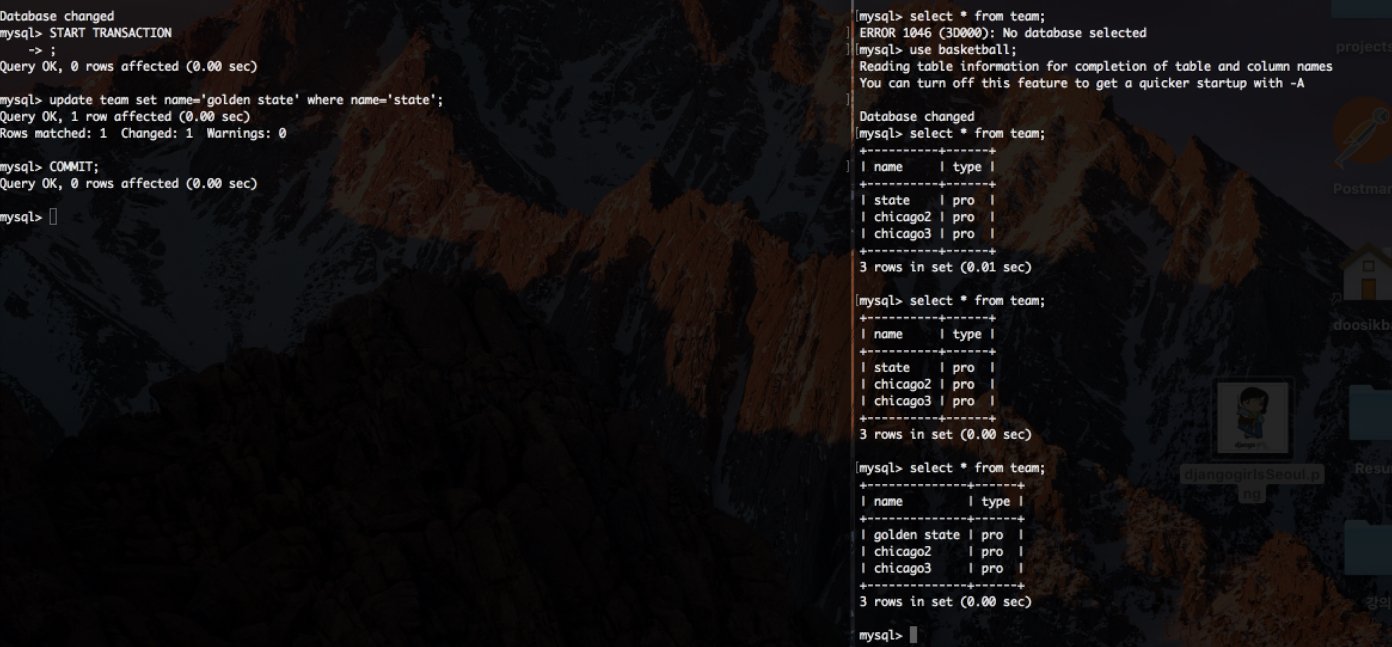The width and height of the screenshot is (1392, 647).
Task: Click '3 rows in set (0.01 sec)' line
Action: click(x=945, y=267)
